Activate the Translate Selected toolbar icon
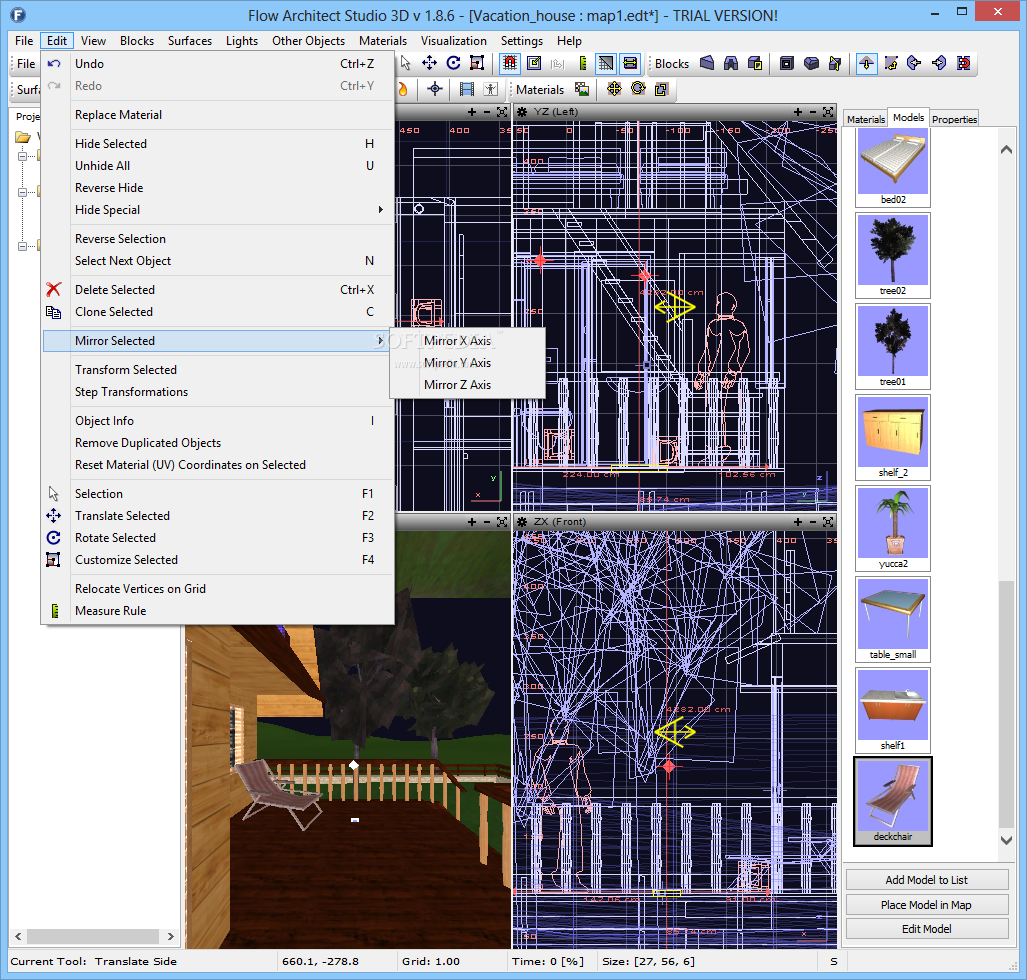 pyautogui.click(x=430, y=63)
